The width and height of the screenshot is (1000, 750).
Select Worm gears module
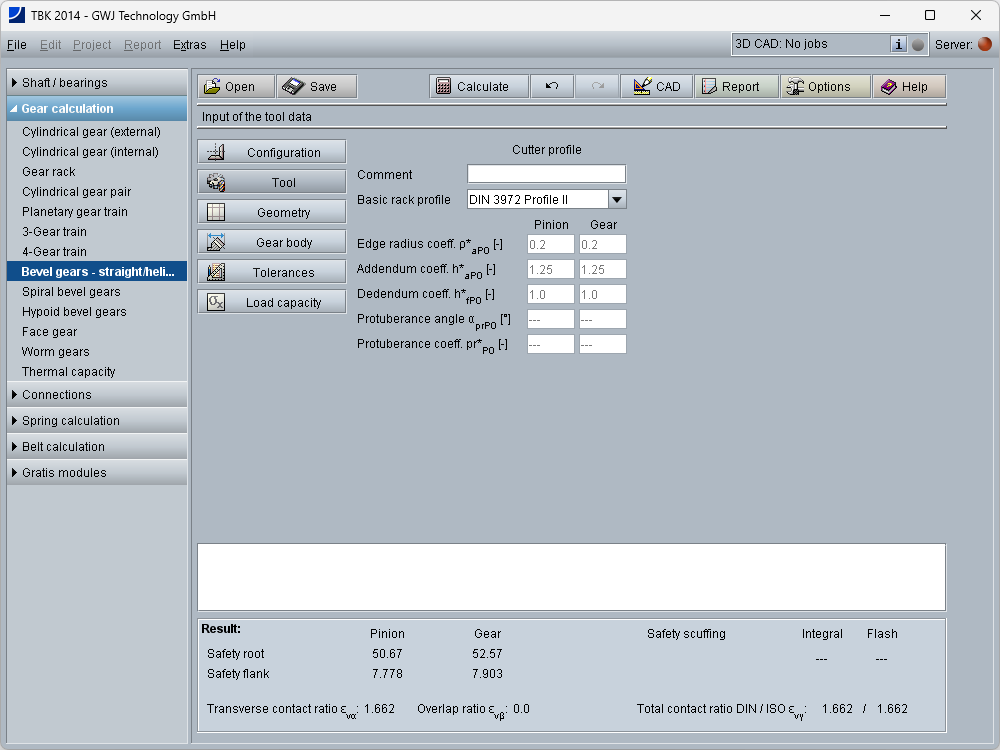click(55, 352)
